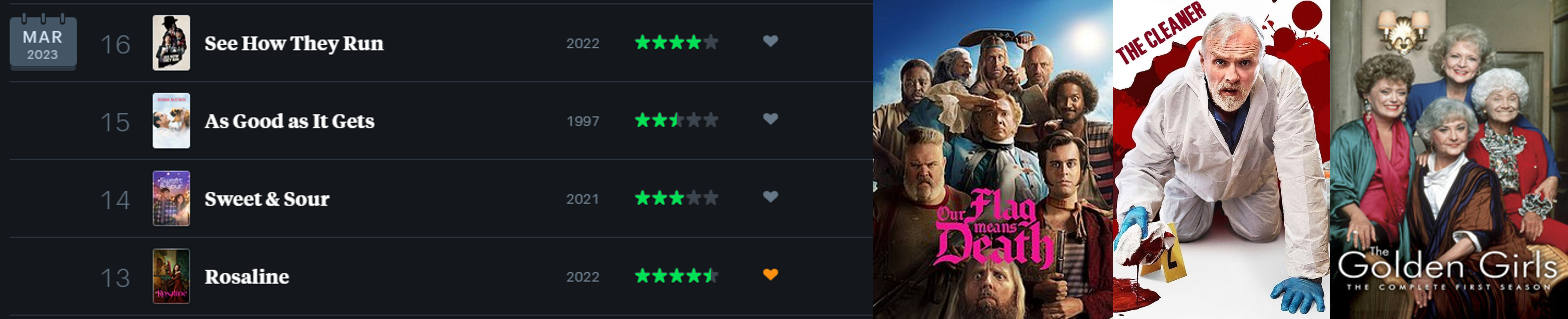Image resolution: width=1568 pixels, height=319 pixels.
Task: Adjust star rating for As Good as It Gets
Action: (x=676, y=120)
